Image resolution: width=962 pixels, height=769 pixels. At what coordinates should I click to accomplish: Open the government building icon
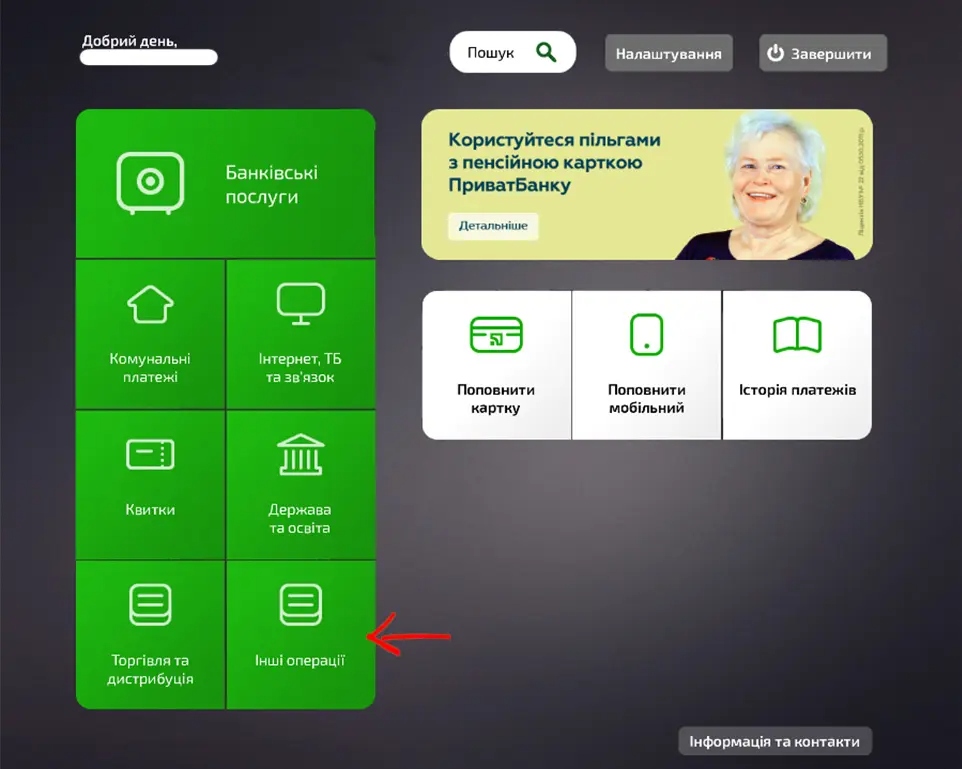(301, 455)
